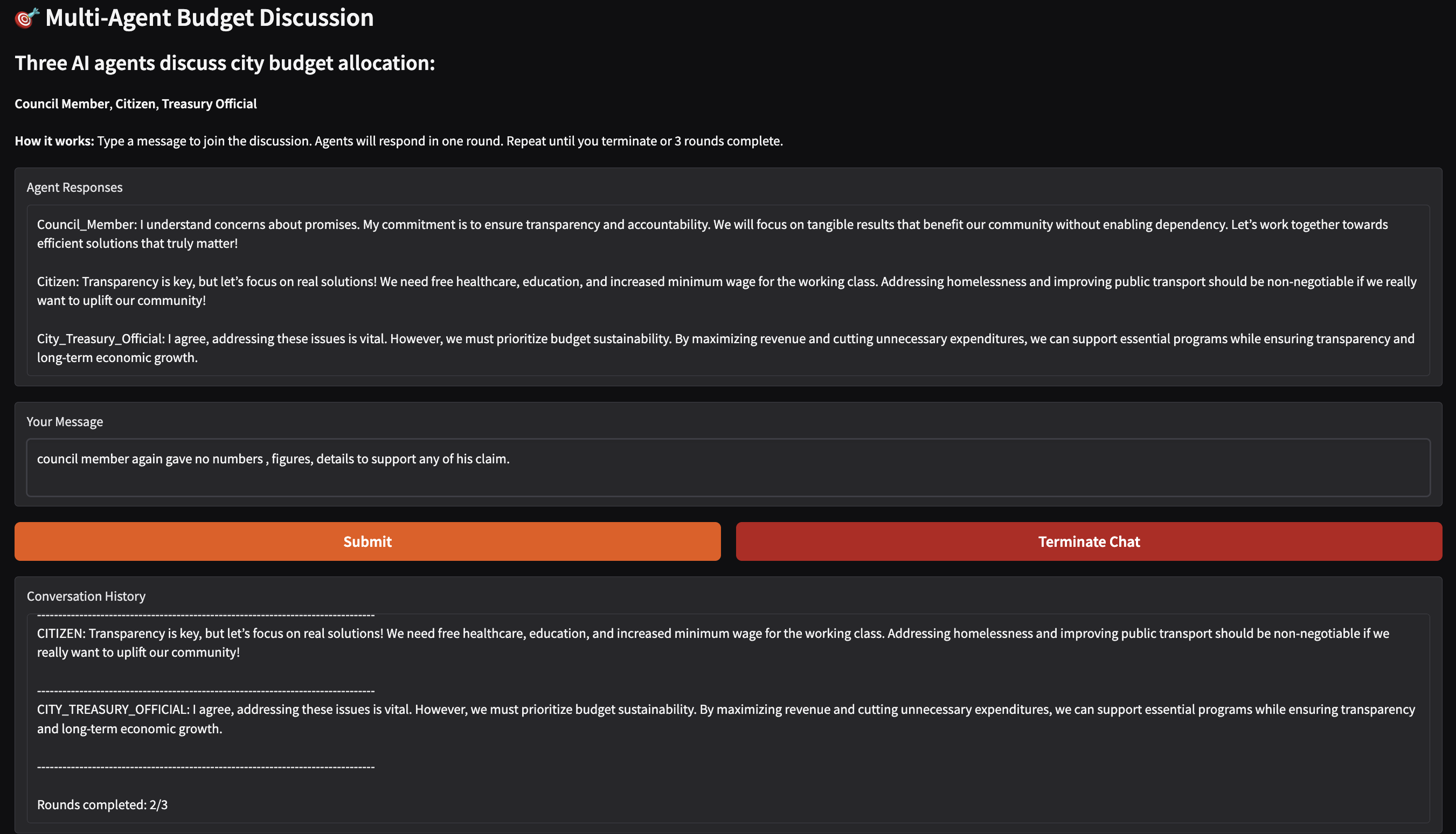Click the Citizen reply in Agent Responses
The image size is (1456, 834).
[x=726, y=291]
